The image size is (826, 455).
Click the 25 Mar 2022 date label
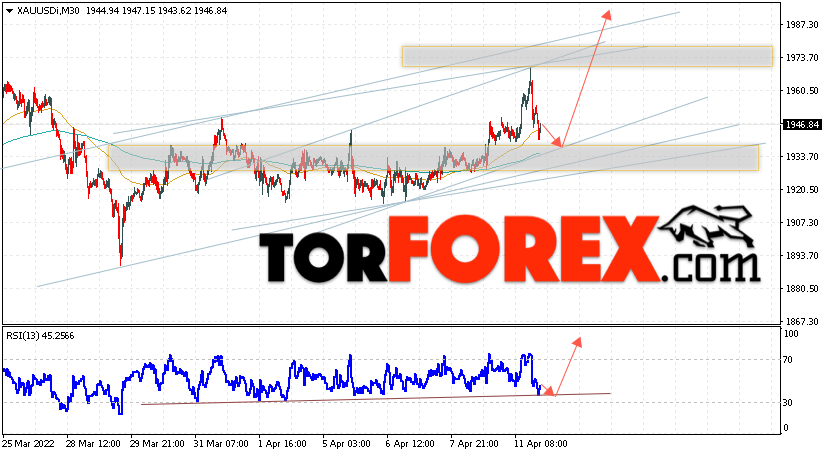[x=28, y=443]
